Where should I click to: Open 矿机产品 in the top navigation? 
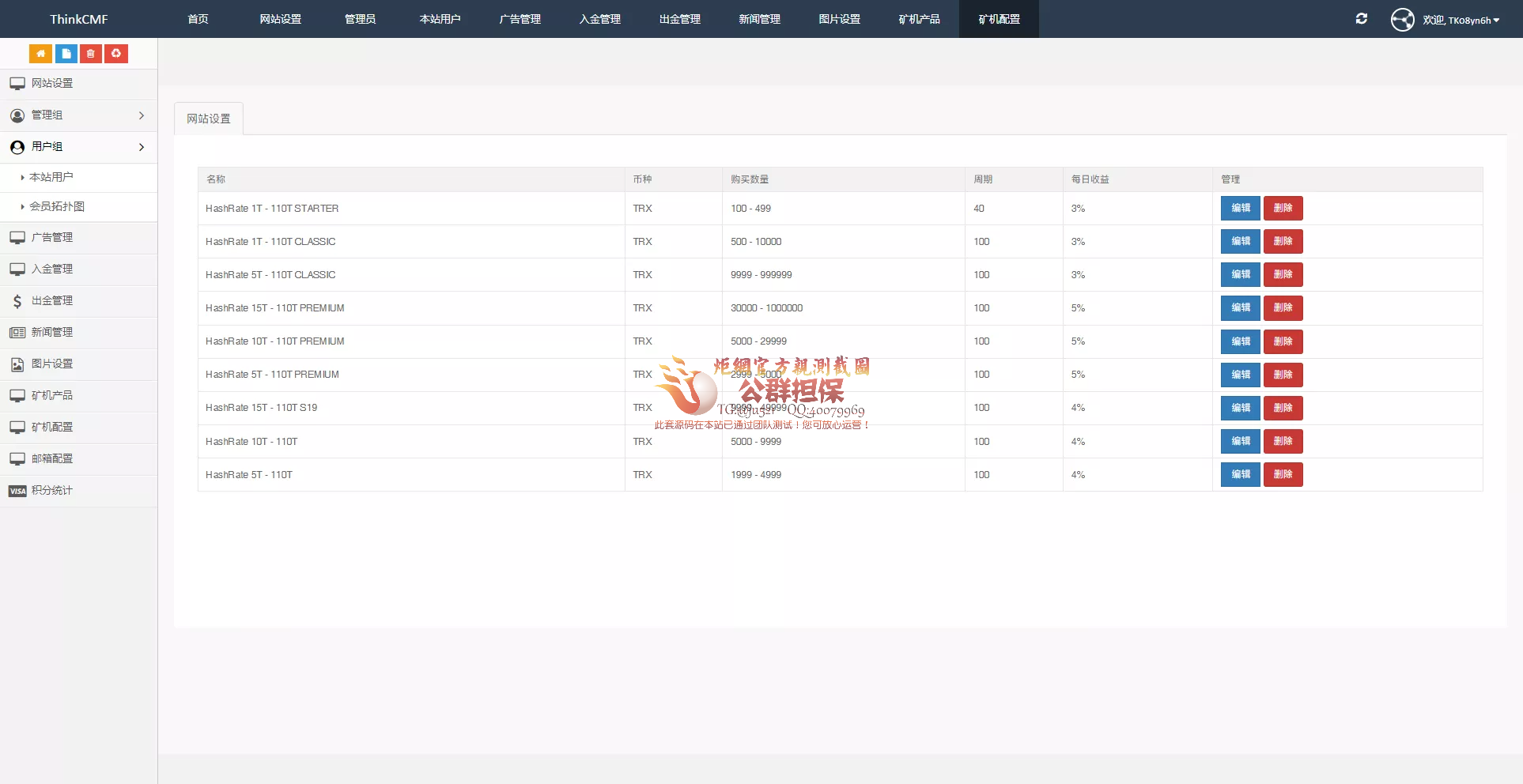[x=919, y=19]
